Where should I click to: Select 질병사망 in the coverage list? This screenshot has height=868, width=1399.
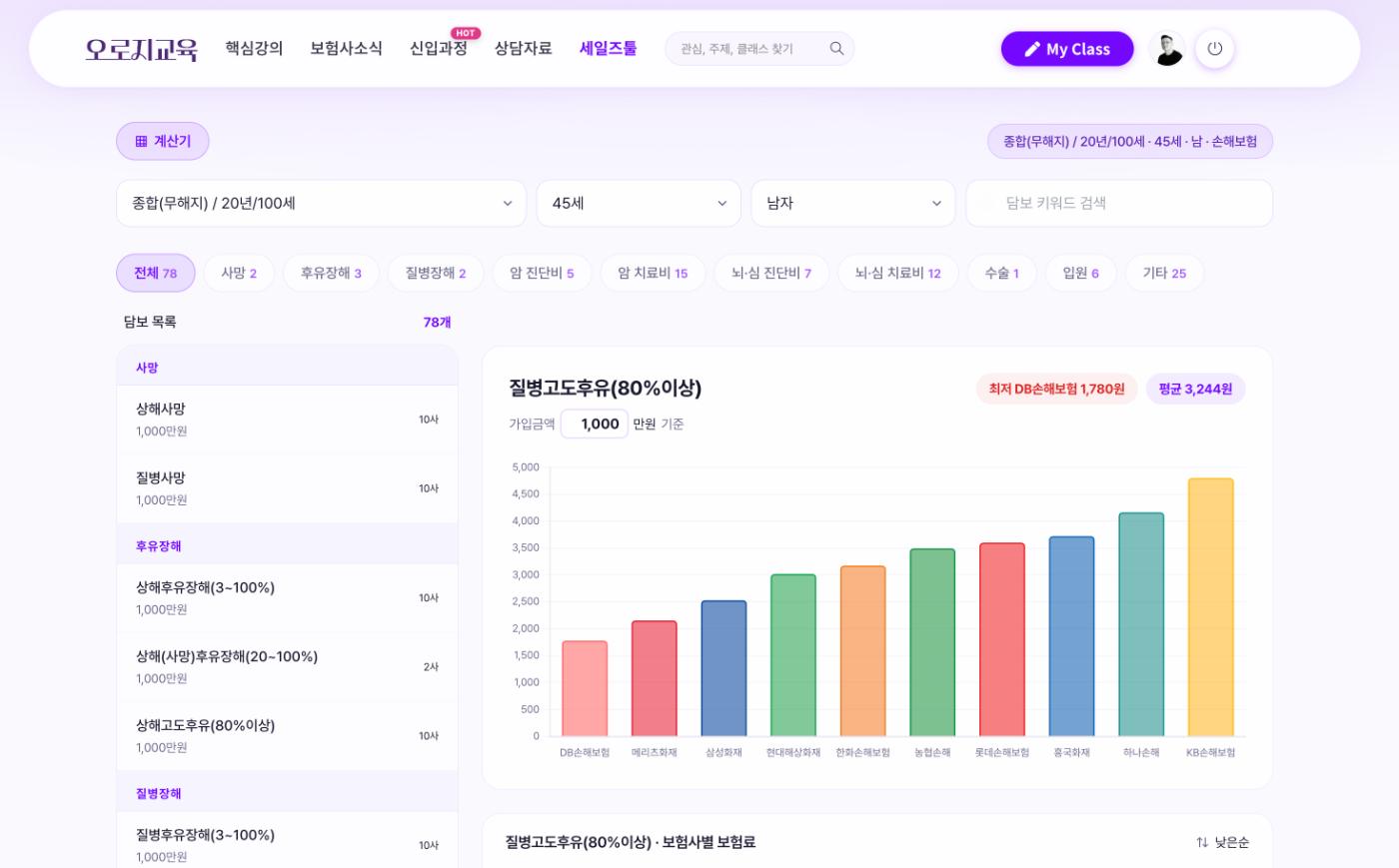(x=288, y=488)
